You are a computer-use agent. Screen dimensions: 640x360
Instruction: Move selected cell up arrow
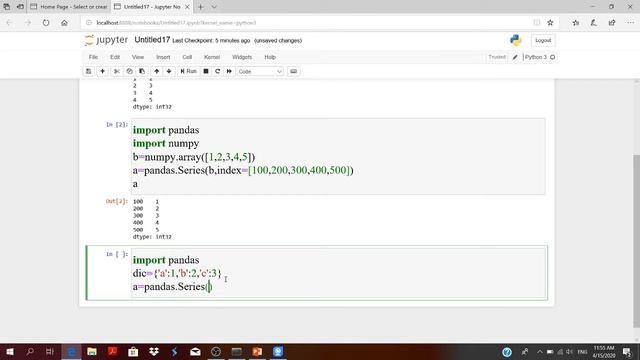(x=157, y=71)
